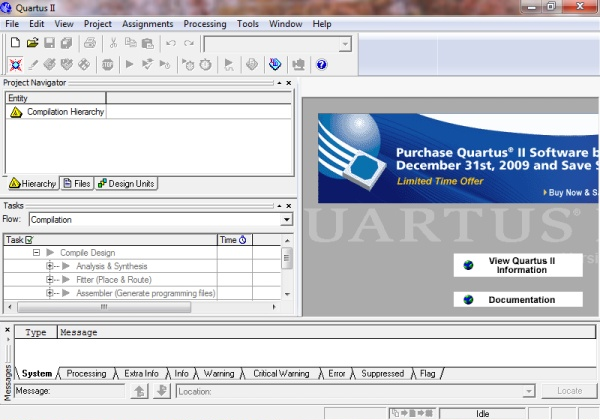
Task: Open the Programmer icon
Action: point(275,64)
